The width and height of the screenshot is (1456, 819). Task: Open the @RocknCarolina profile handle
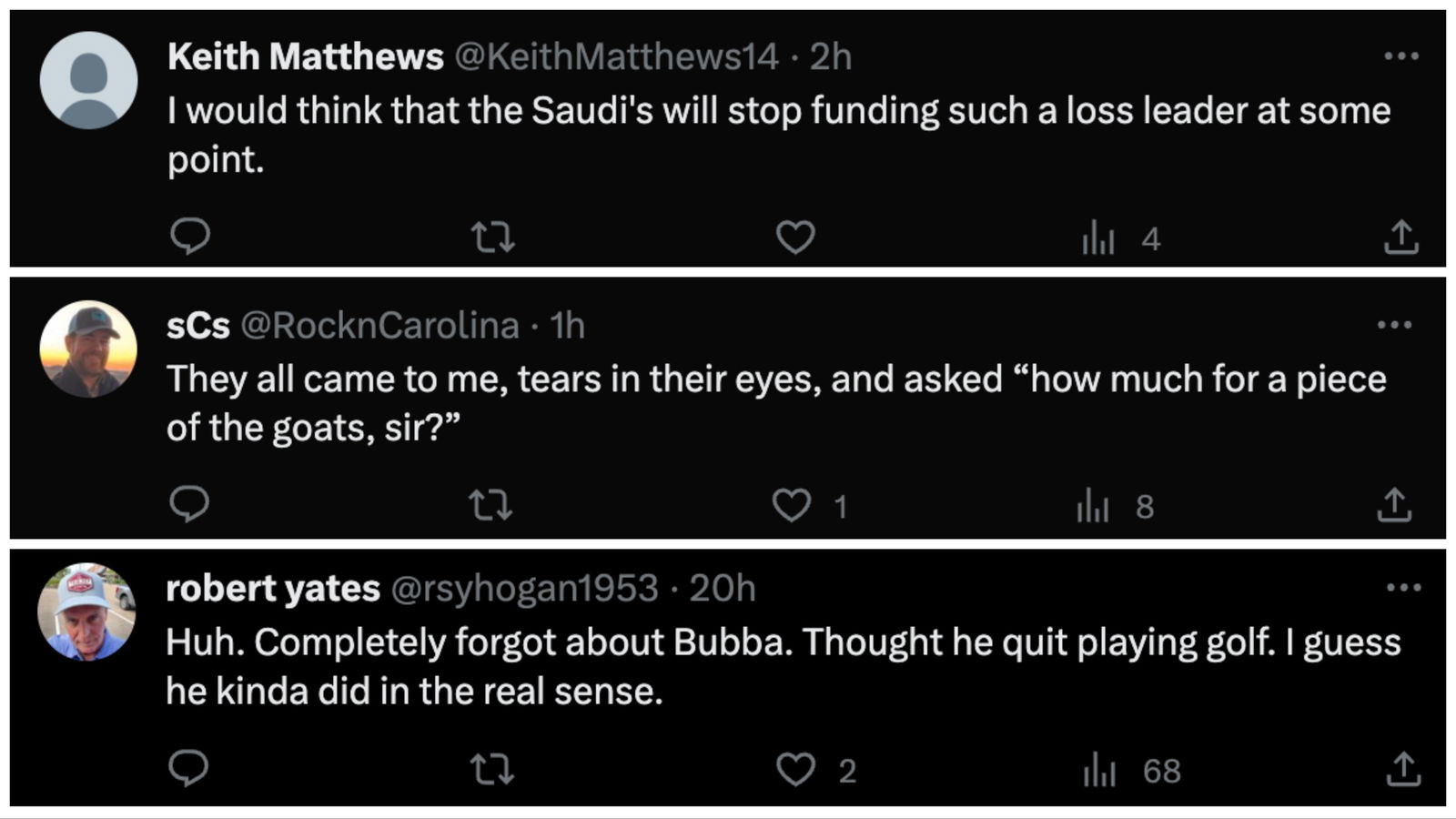(379, 326)
